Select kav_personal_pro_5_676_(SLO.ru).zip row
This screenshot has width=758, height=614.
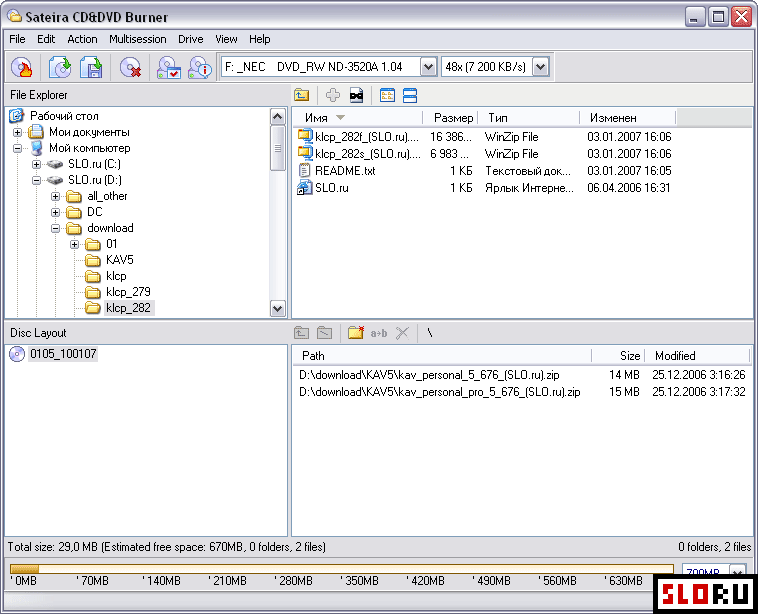click(x=522, y=392)
